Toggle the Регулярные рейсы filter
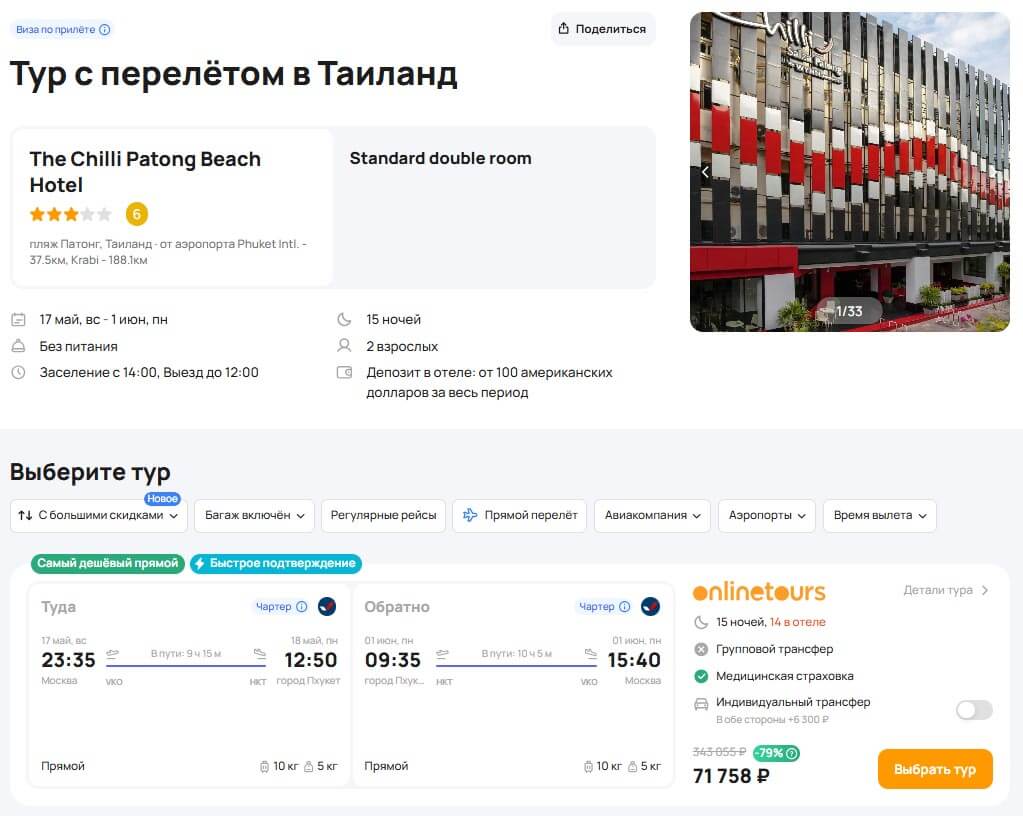 [384, 515]
